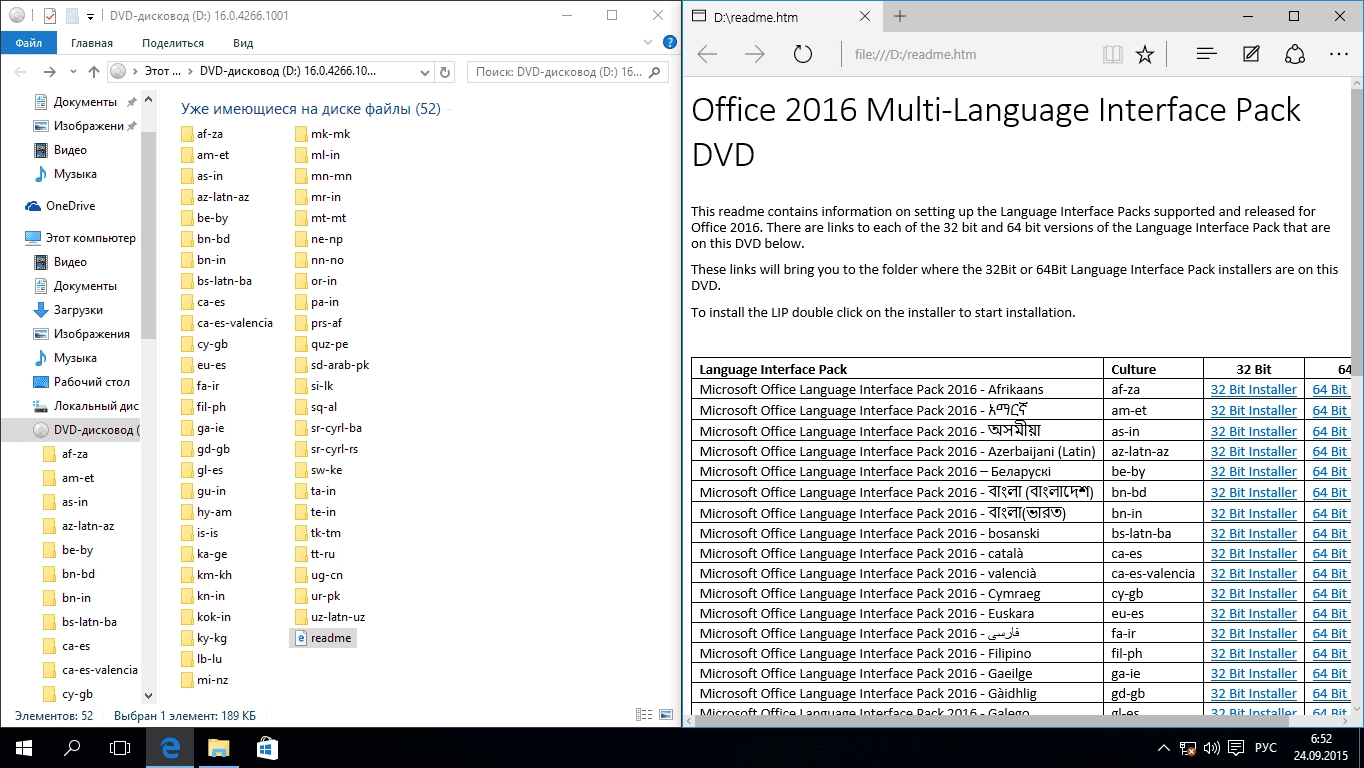Add page to favorites with star icon

pos(1145,54)
